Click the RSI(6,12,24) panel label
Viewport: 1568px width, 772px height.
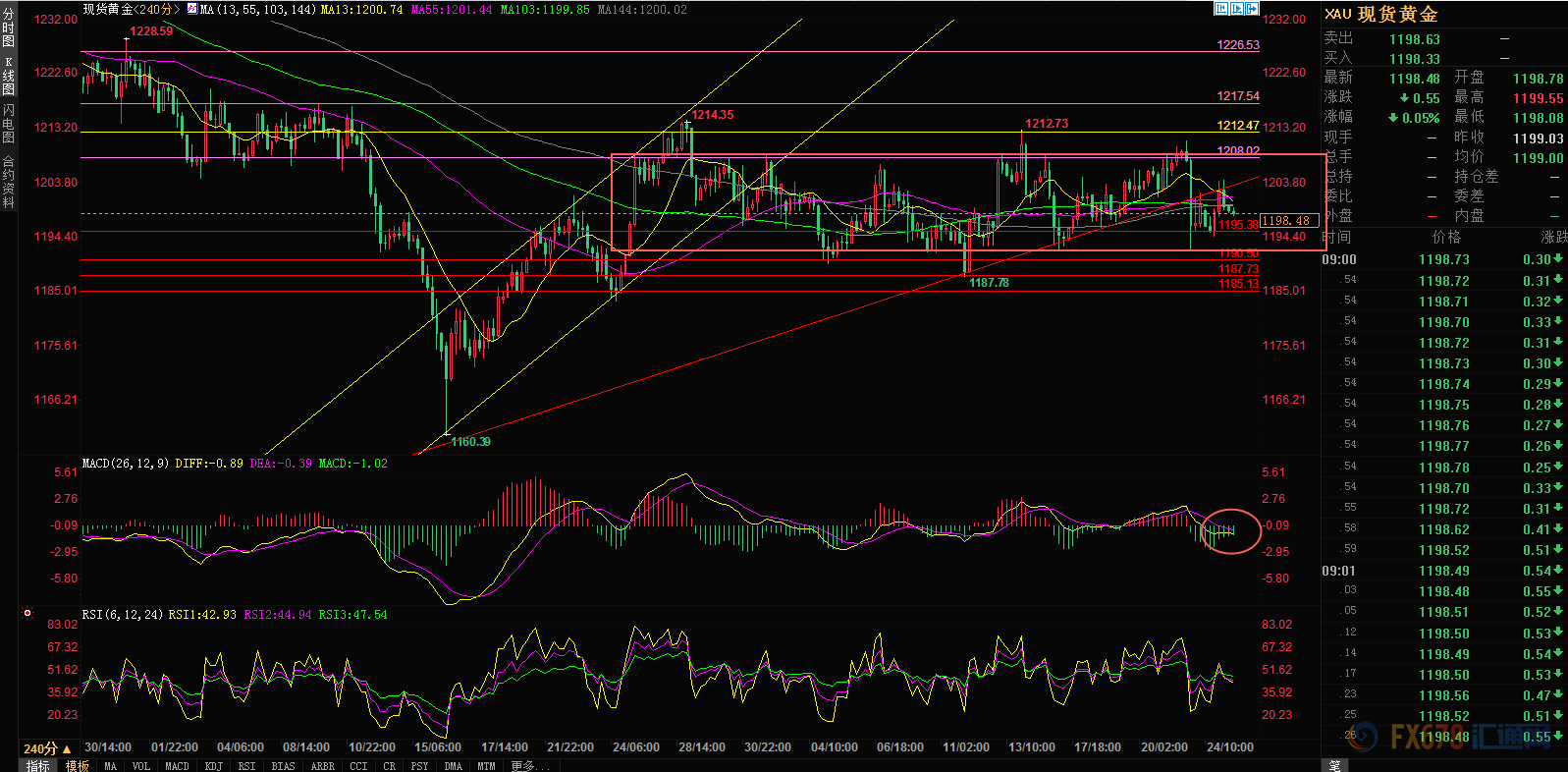[x=123, y=615]
